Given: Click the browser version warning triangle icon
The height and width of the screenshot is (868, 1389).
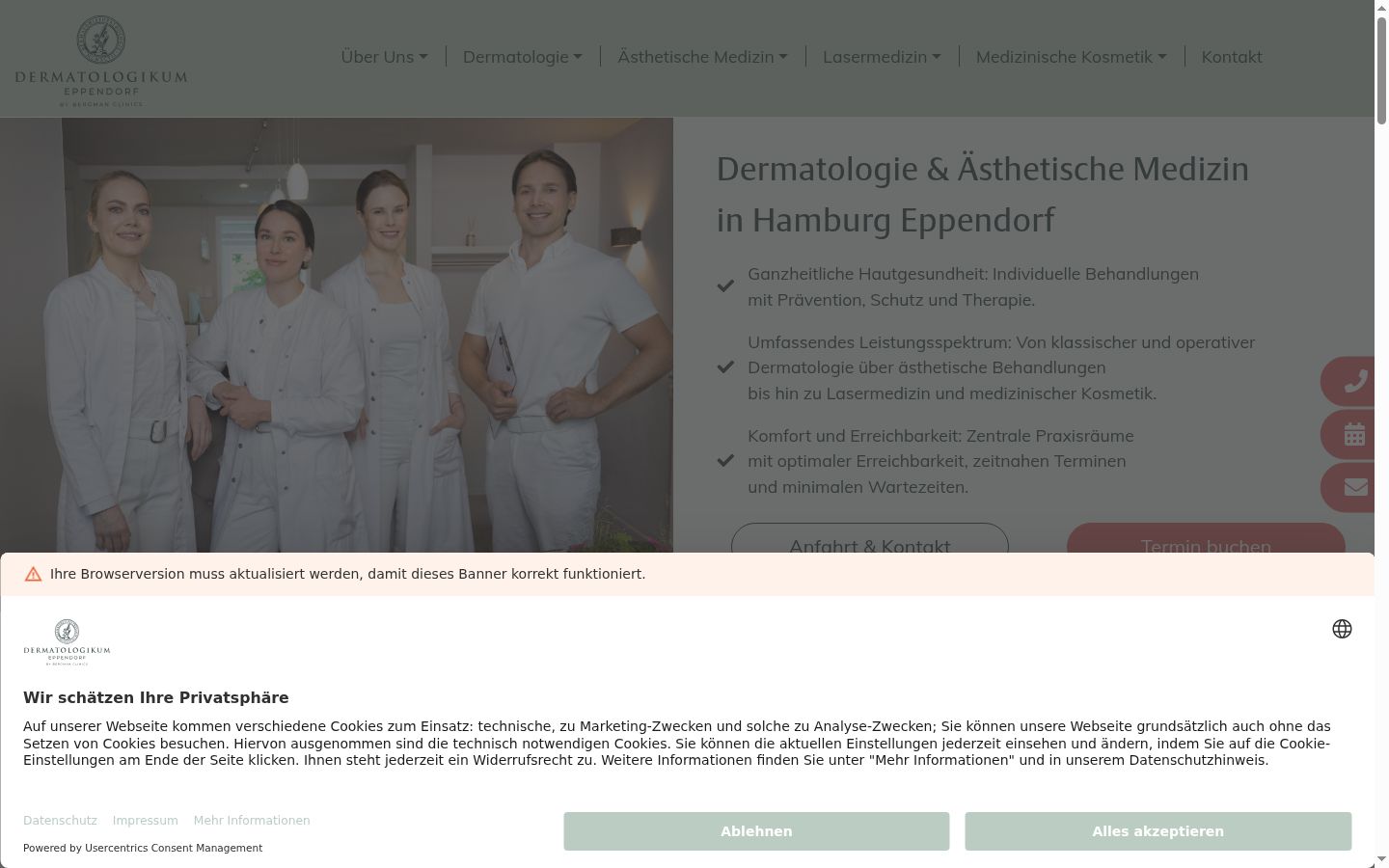Looking at the screenshot, I should pos(33,574).
